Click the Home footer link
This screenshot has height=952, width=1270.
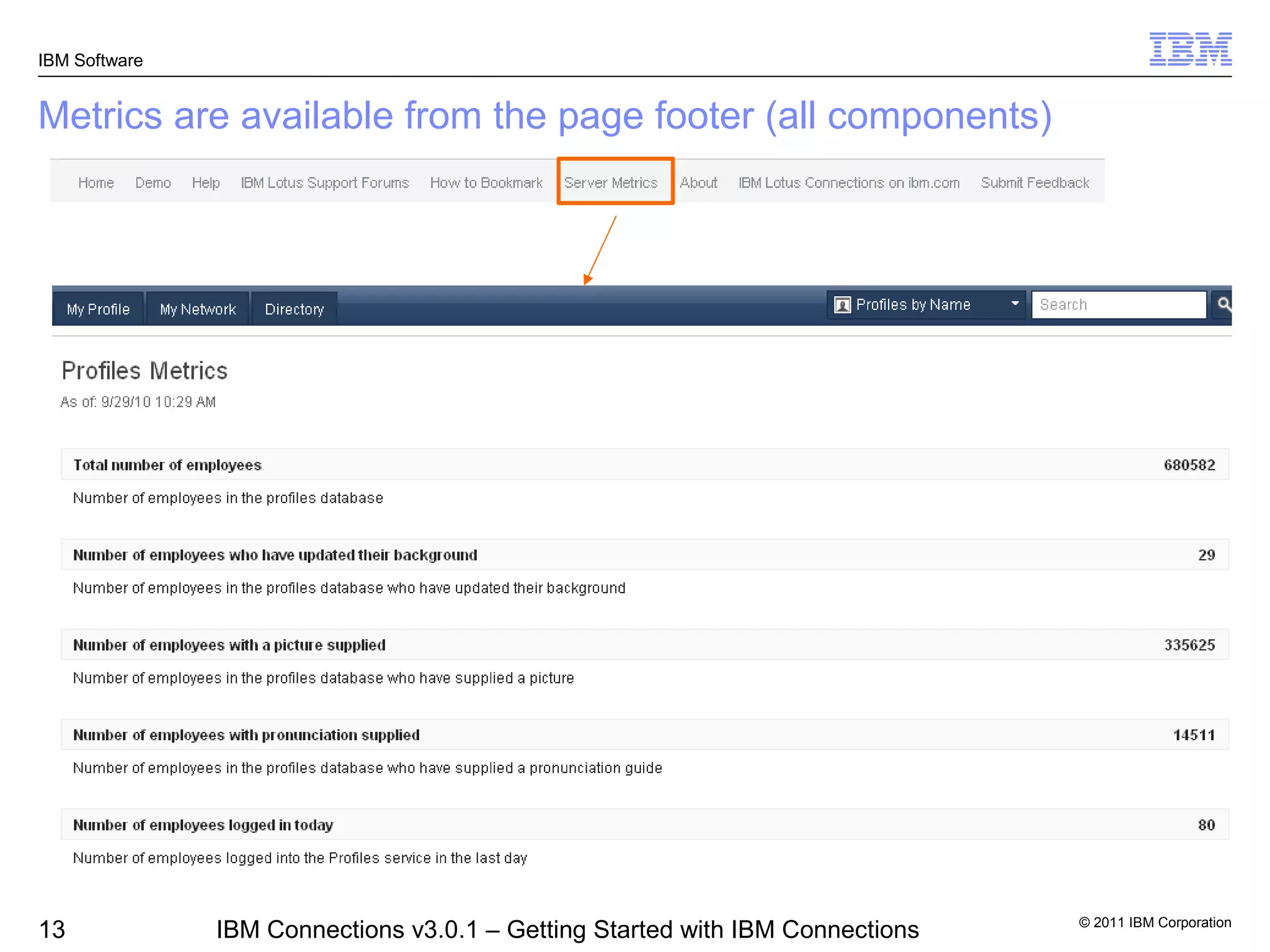point(96,183)
